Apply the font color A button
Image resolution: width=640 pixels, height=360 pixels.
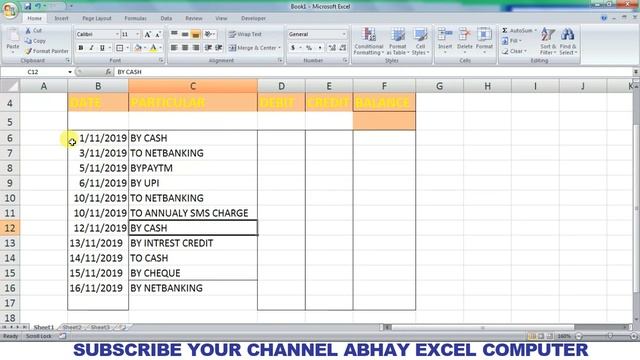[x=153, y=48]
